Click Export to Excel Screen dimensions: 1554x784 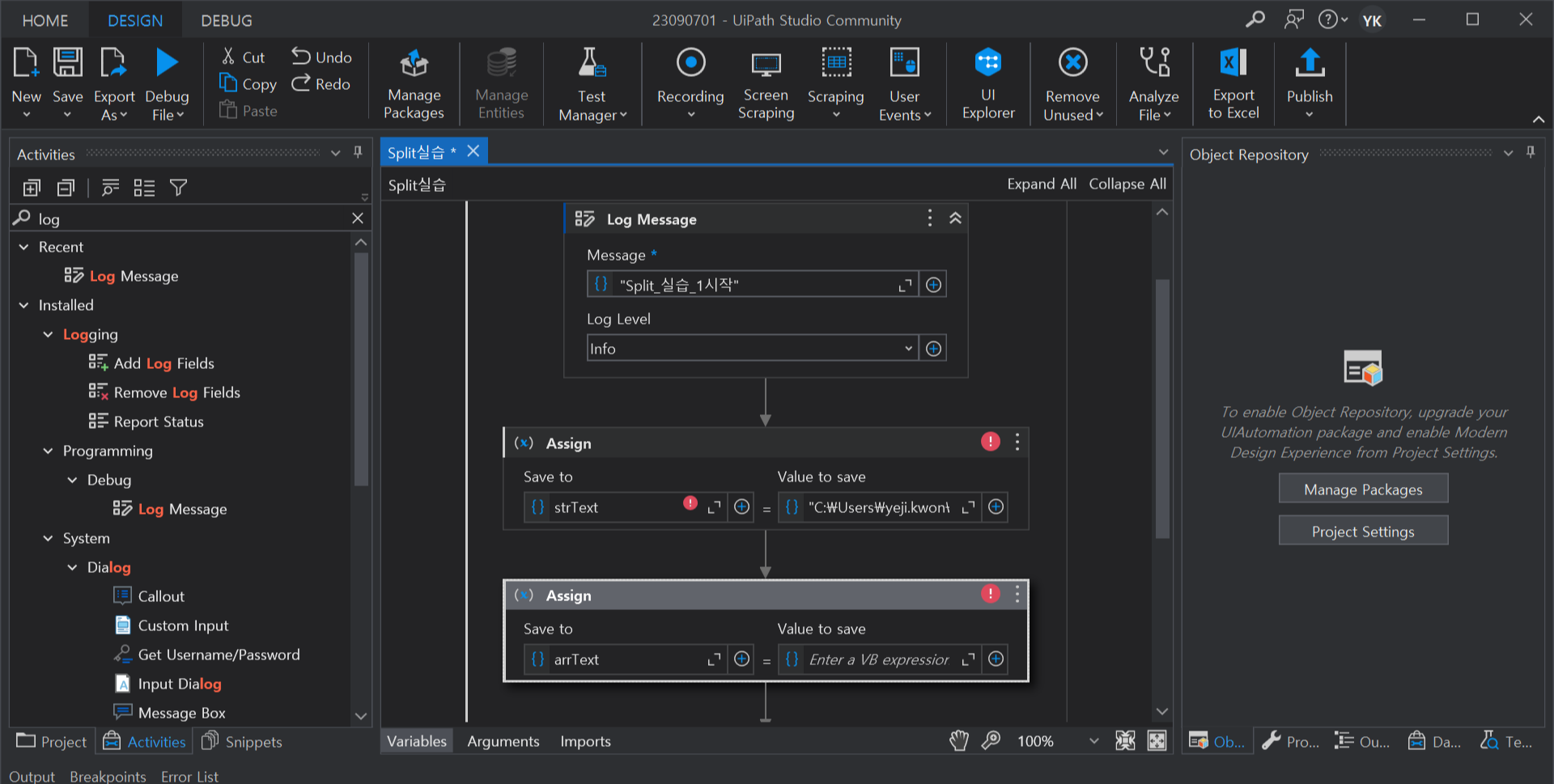[x=1233, y=85]
